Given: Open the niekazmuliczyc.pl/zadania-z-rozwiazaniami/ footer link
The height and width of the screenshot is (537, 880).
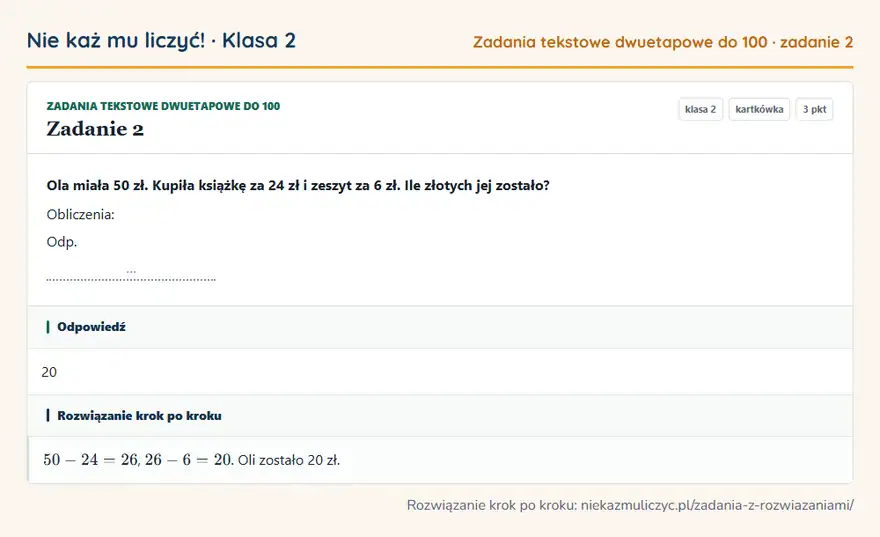Looking at the screenshot, I should [x=717, y=505].
